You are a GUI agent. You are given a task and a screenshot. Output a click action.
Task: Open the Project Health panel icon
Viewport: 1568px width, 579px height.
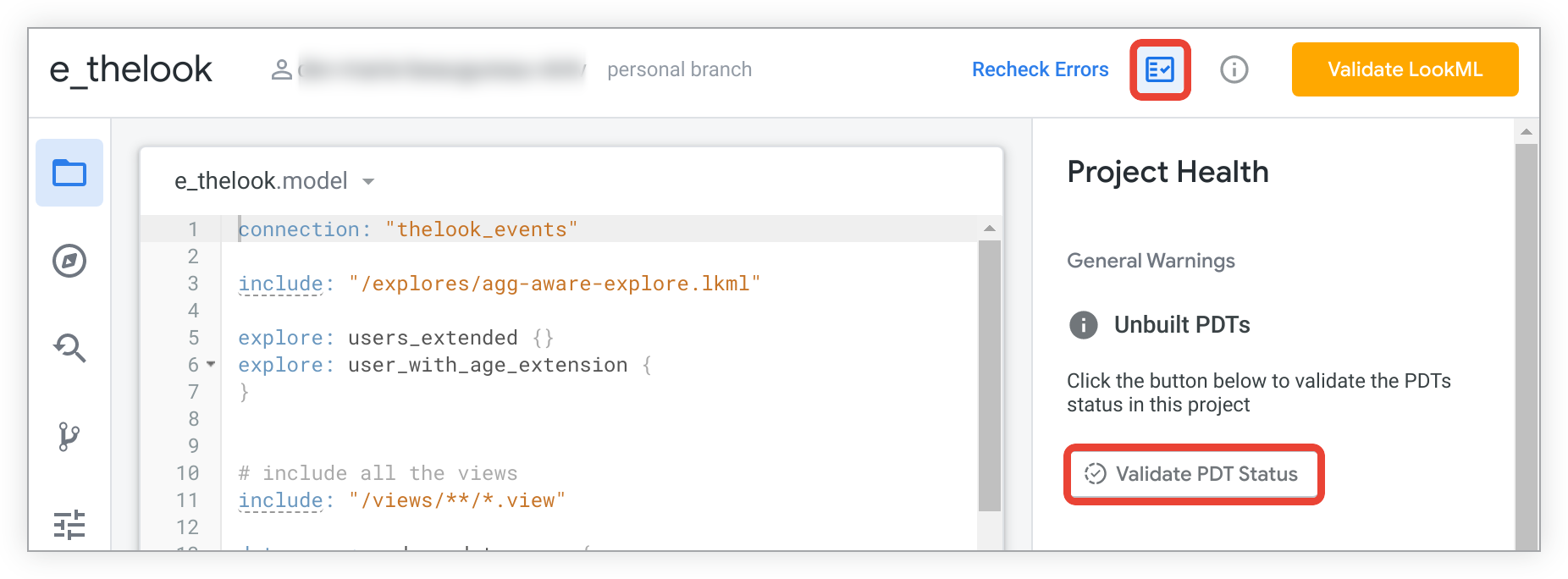pyautogui.click(x=1160, y=69)
